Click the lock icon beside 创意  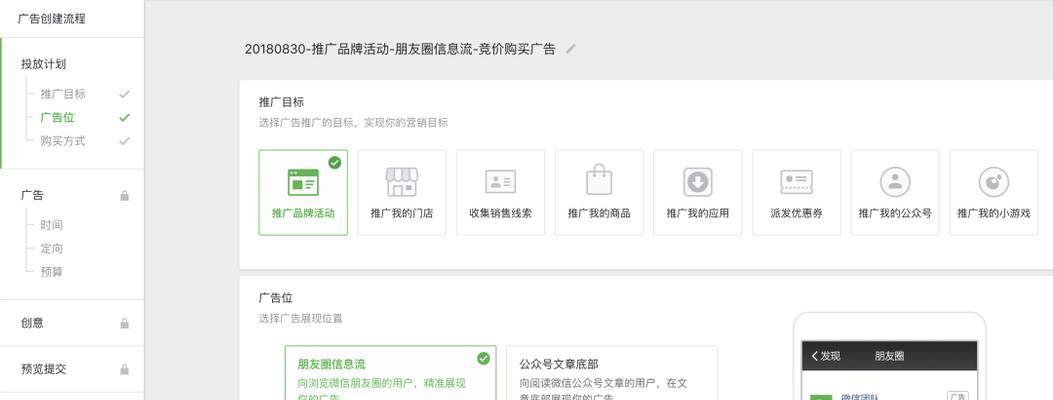click(x=124, y=323)
